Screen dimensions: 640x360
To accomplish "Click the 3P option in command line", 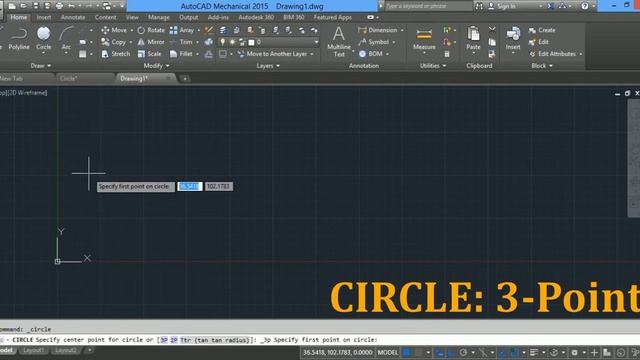I will [x=164, y=340].
